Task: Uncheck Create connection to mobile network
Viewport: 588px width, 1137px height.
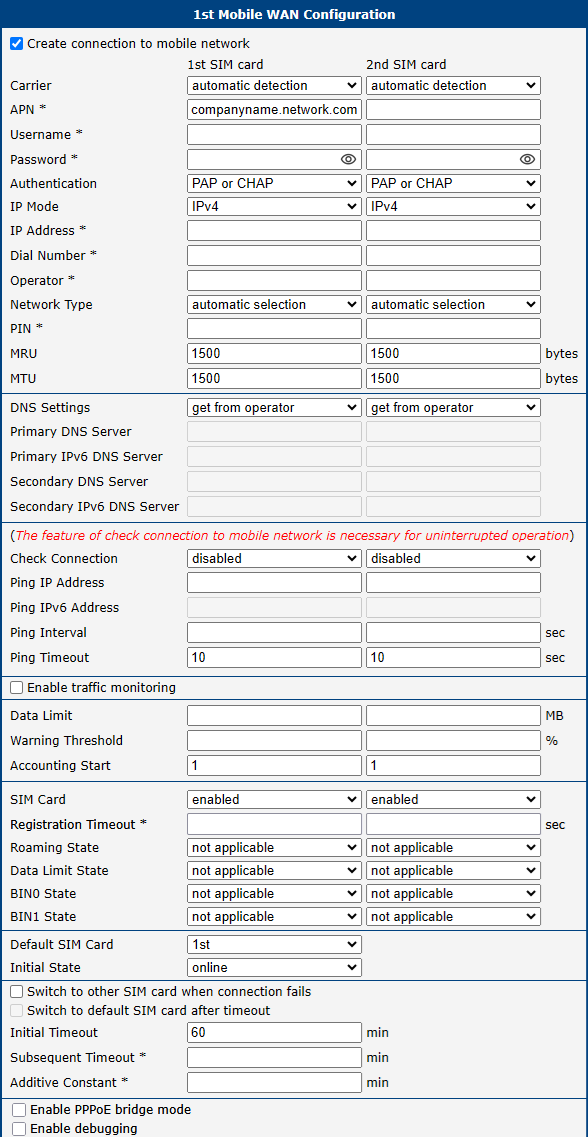Action: pos(17,44)
